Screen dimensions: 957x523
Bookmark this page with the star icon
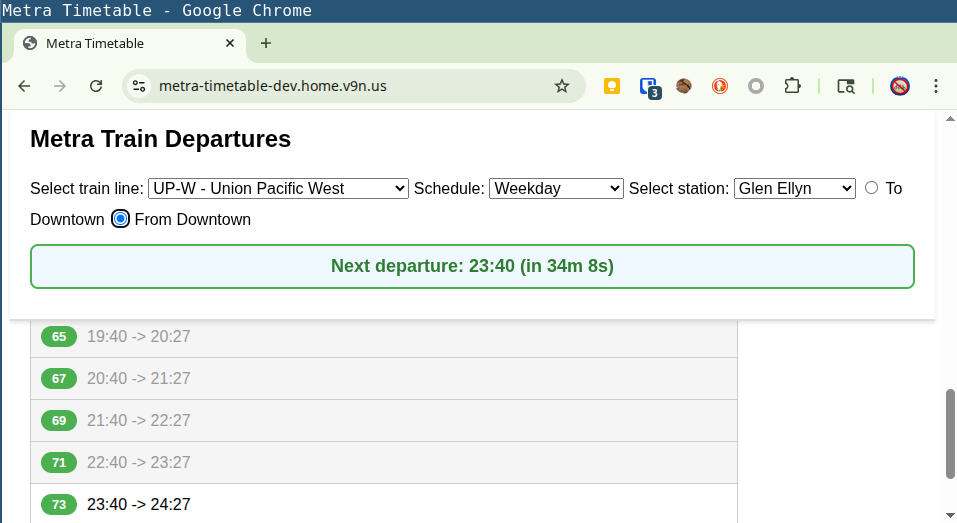[562, 86]
